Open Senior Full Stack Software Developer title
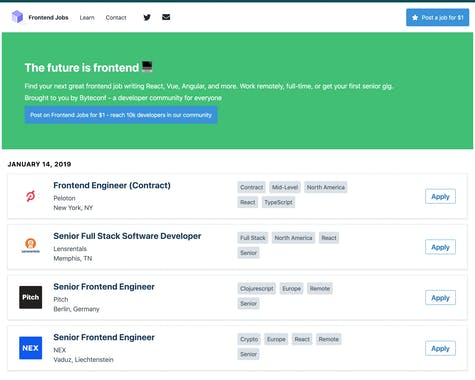The width and height of the screenshot is (475, 380). point(127,236)
